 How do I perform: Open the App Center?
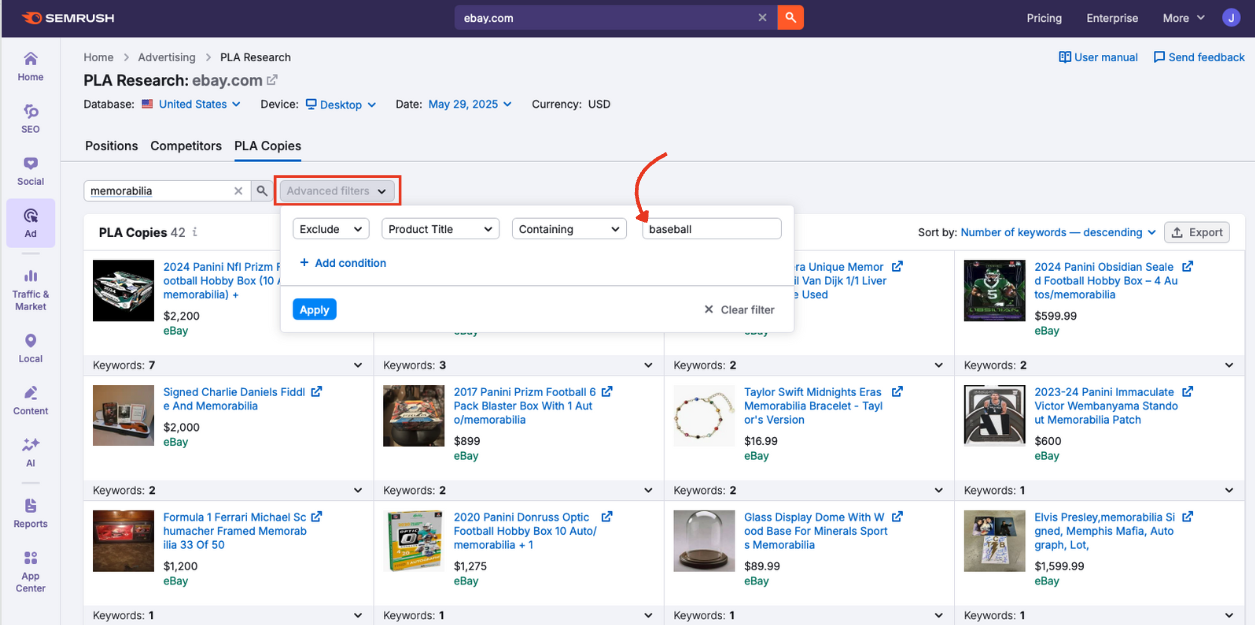tap(30, 570)
